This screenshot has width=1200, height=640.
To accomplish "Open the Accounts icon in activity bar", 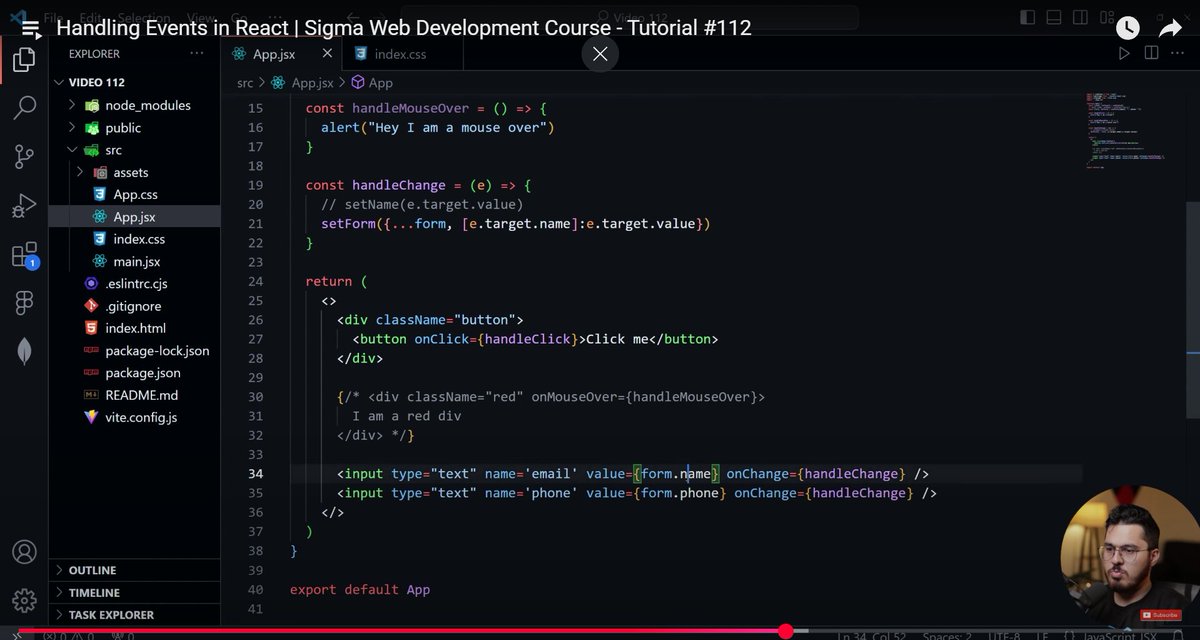I will (24, 552).
